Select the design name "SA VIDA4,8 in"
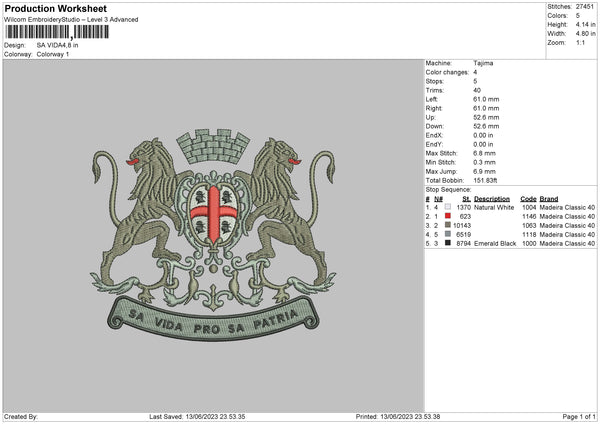The image size is (600, 424). pyautogui.click(x=57, y=45)
